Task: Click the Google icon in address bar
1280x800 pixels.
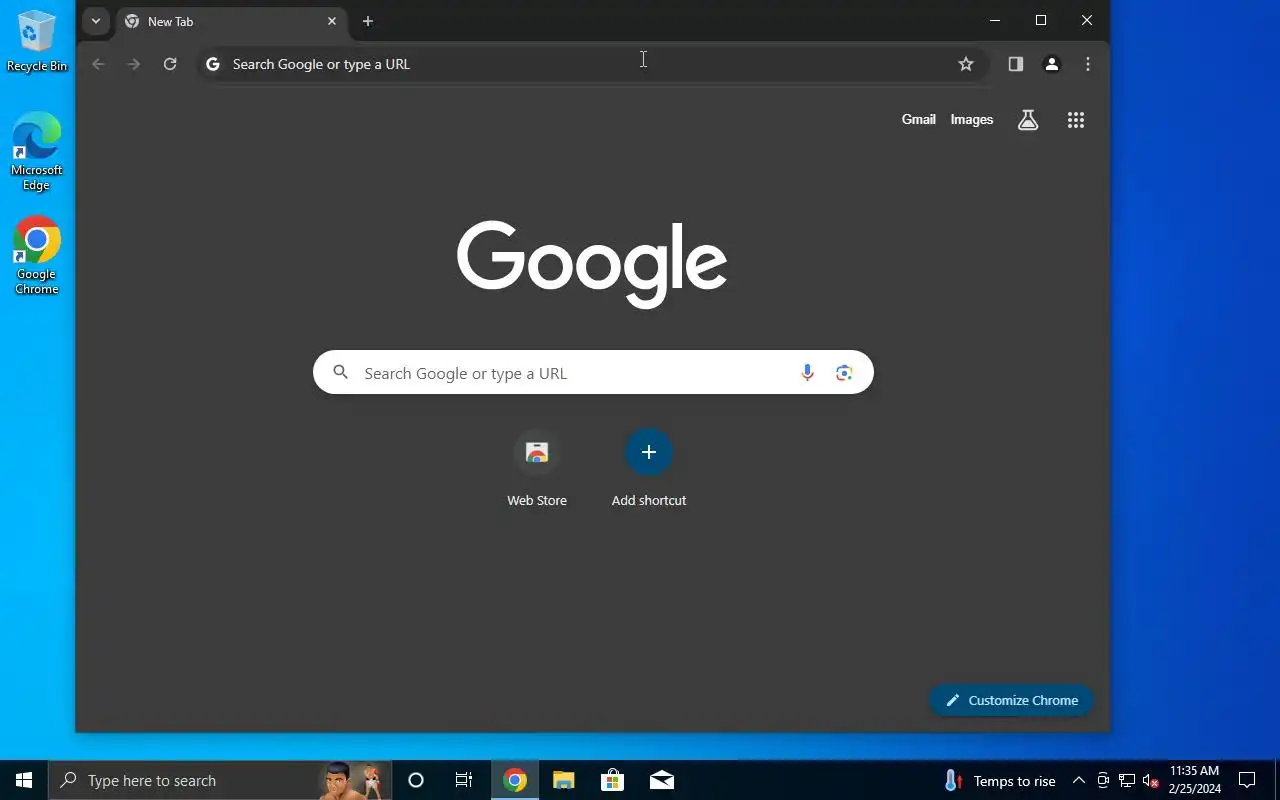Action: click(212, 64)
